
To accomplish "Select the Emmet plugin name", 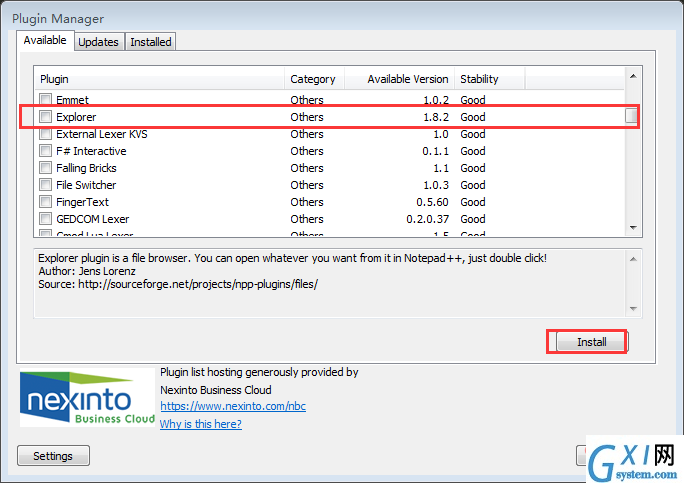I will pyautogui.click(x=72, y=100).
